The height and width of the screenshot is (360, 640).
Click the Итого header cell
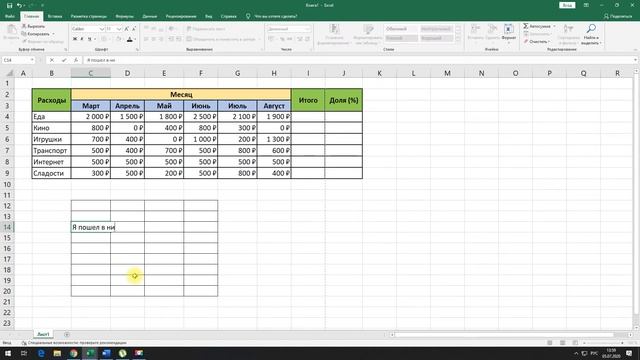(x=308, y=100)
